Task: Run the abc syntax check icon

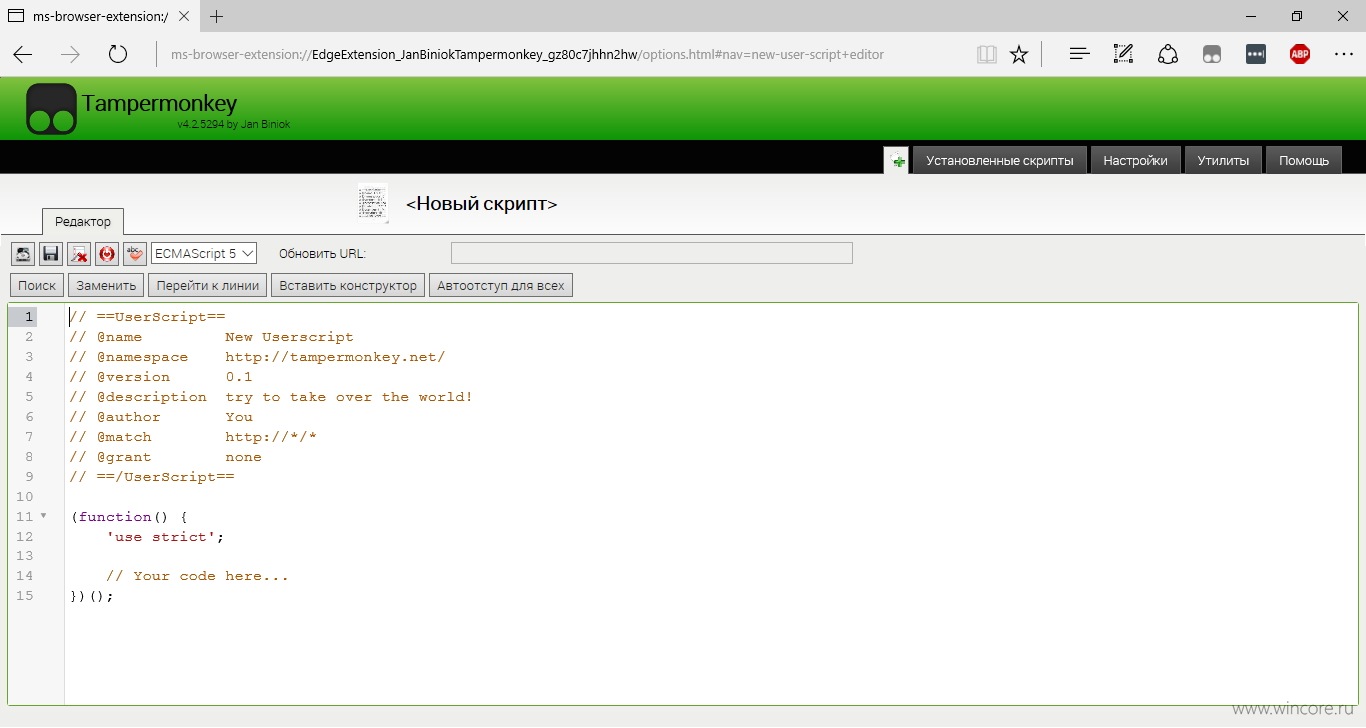Action: pos(135,254)
